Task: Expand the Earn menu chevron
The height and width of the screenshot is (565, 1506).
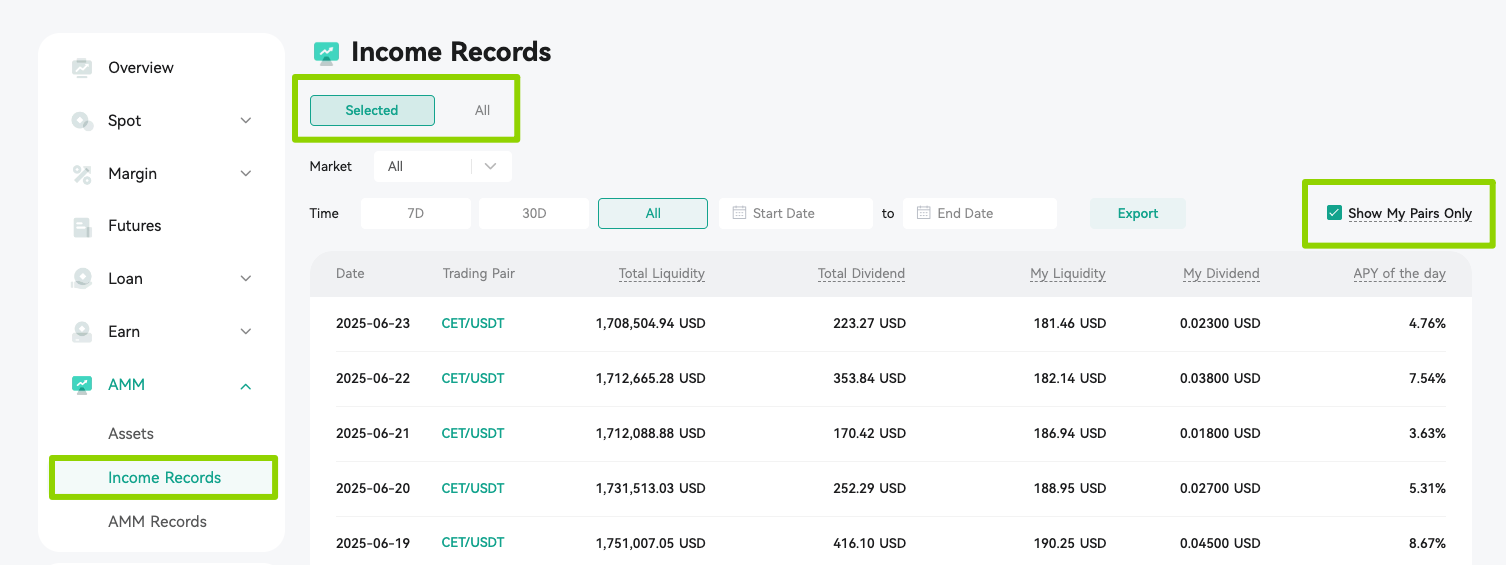Action: click(x=246, y=332)
